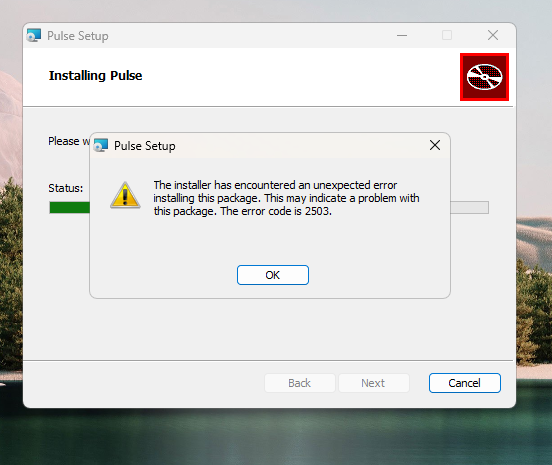Viewport: 552px width, 465px height.
Task: Click the disabled Next button
Action: click(x=374, y=383)
